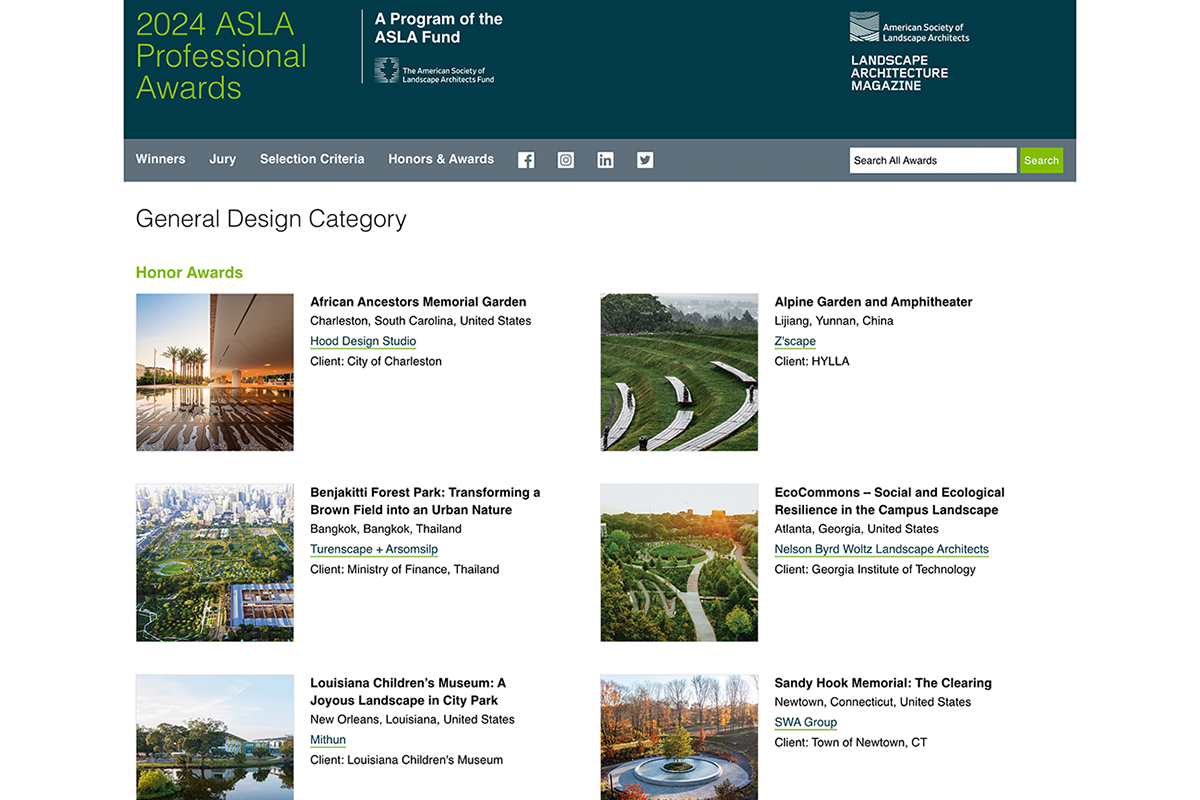The width and height of the screenshot is (1200, 800).
Task: Click 'Client: City of Charleston' text
Action: (376, 361)
